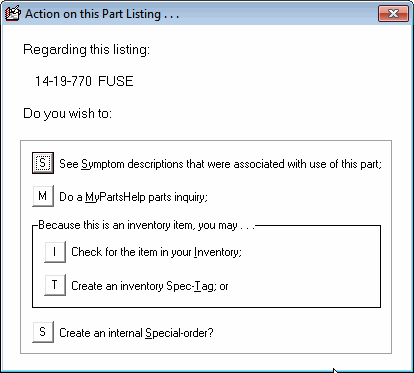Image resolution: width=414 pixels, height=373 pixels.
Task: Select the 'See Symptom descriptions' label text
Action: (x=220, y=164)
